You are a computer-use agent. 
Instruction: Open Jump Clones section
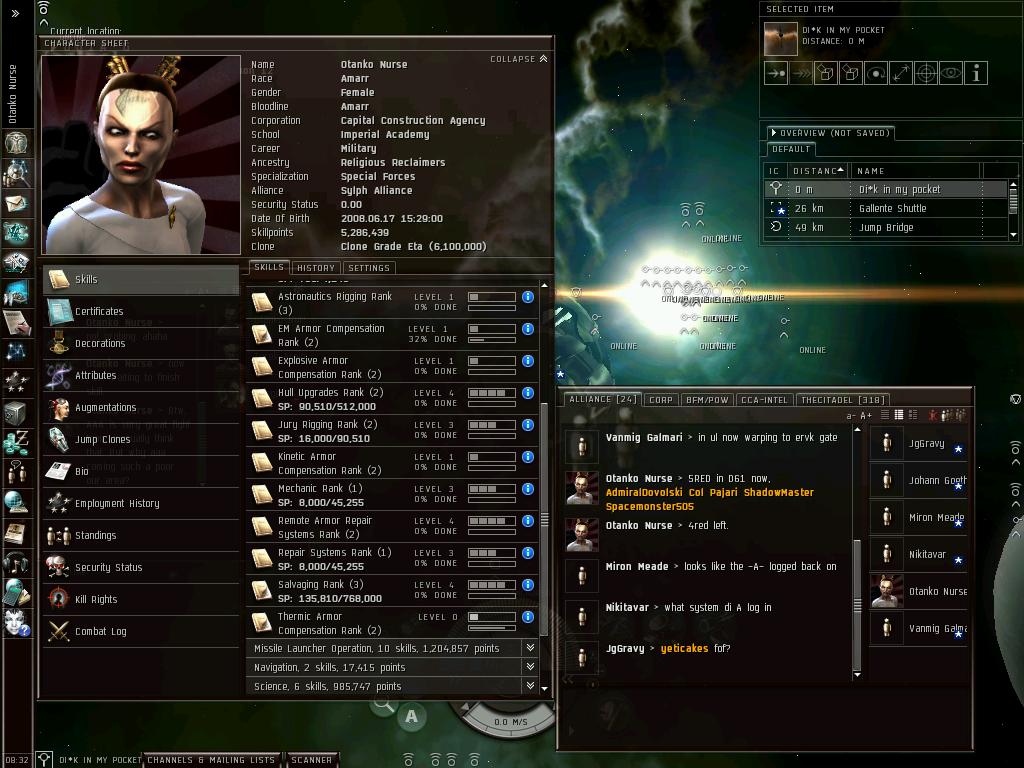141,440
